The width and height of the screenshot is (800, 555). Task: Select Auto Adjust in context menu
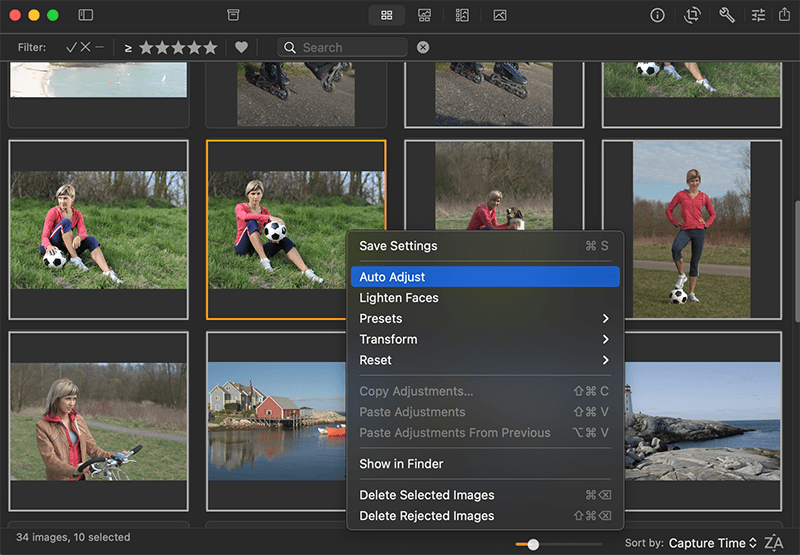pyautogui.click(x=485, y=276)
